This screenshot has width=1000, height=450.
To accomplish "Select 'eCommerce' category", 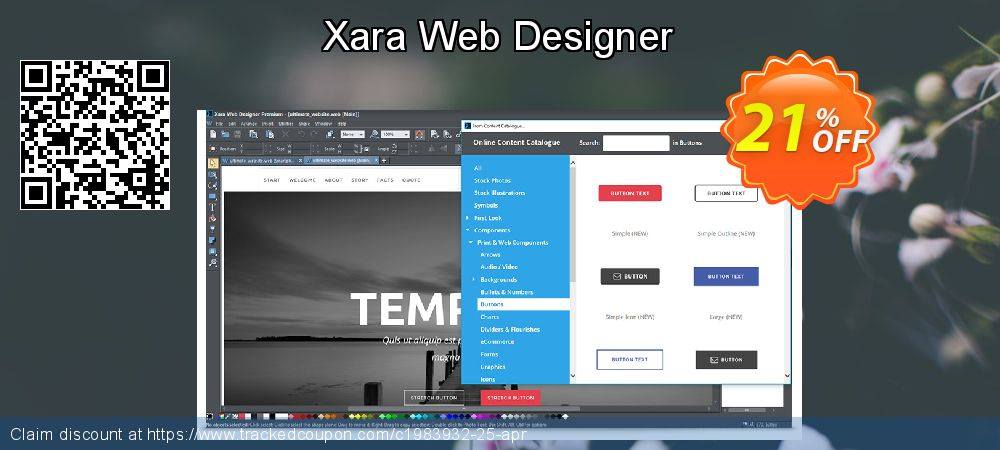I will [x=497, y=342].
